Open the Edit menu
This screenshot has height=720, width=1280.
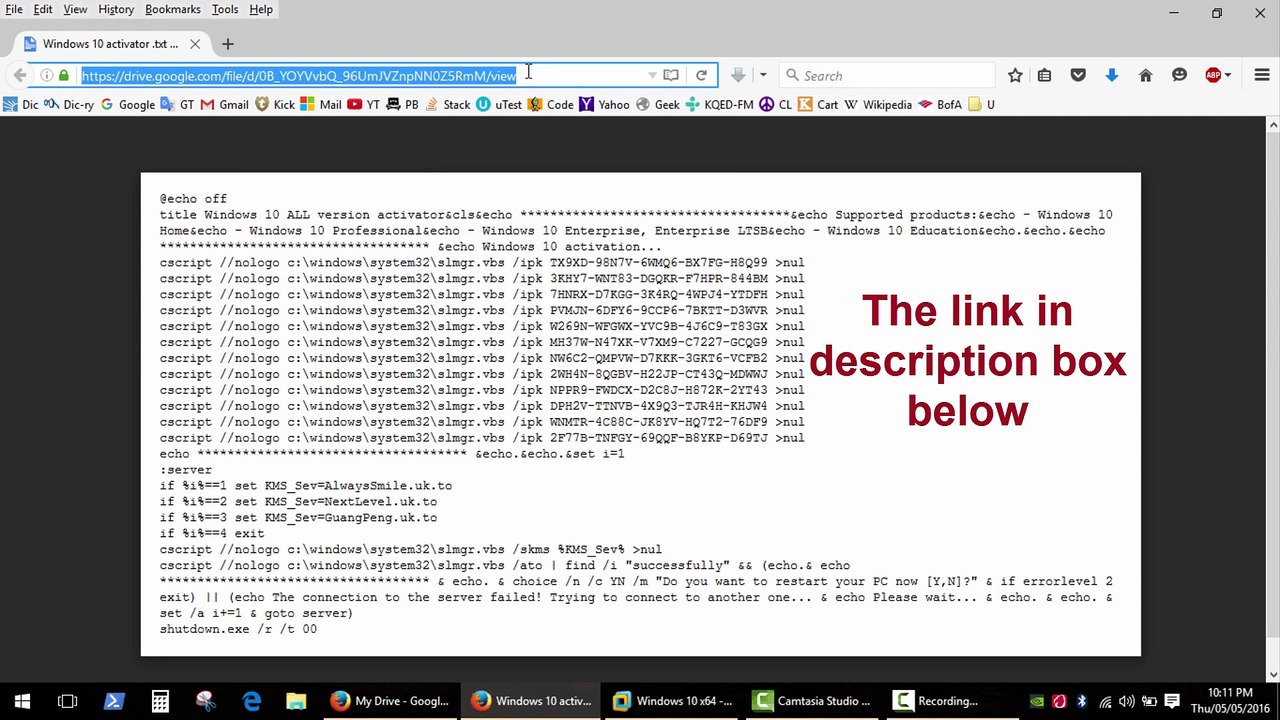(43, 9)
